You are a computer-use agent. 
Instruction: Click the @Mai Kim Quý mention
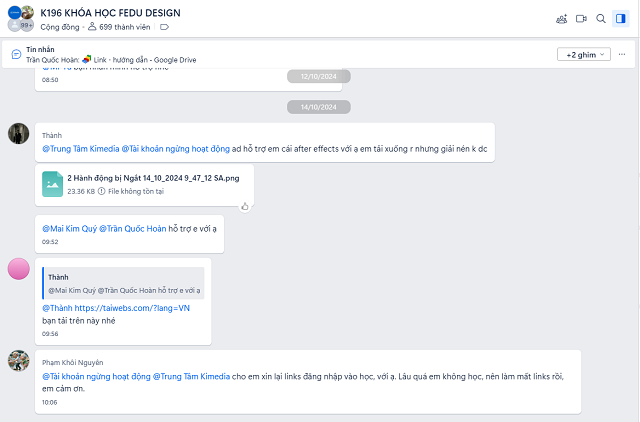(67, 229)
